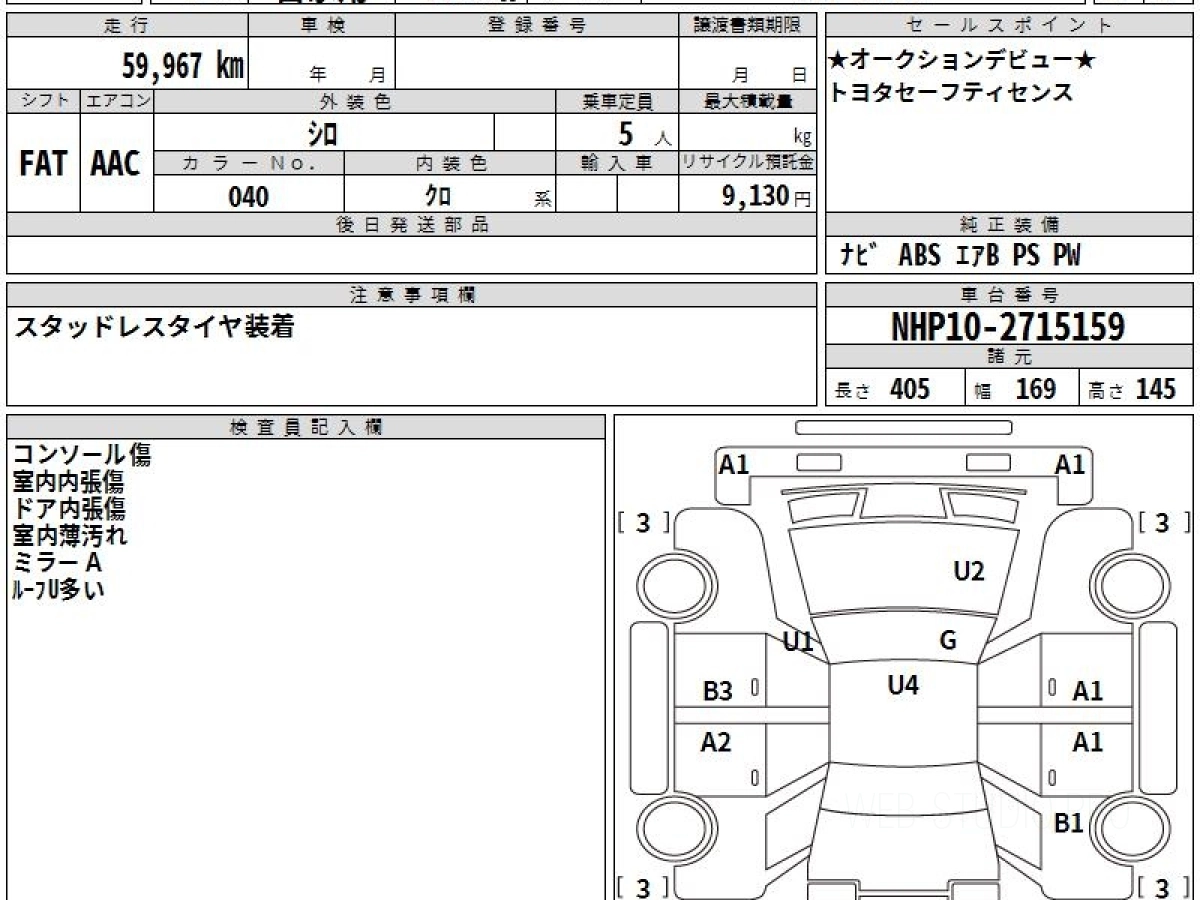The height and width of the screenshot is (900, 1200).
Task: Click the 室内内張傷 inspector note
Action: coord(69,482)
